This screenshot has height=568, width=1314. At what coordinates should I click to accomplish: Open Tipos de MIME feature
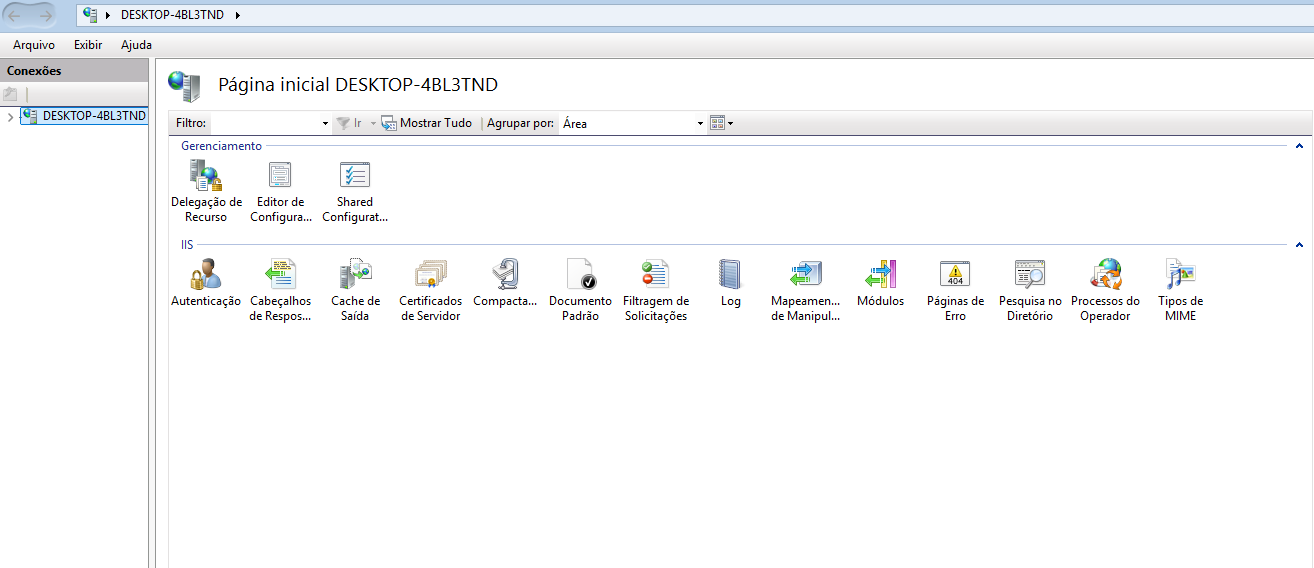click(1180, 290)
